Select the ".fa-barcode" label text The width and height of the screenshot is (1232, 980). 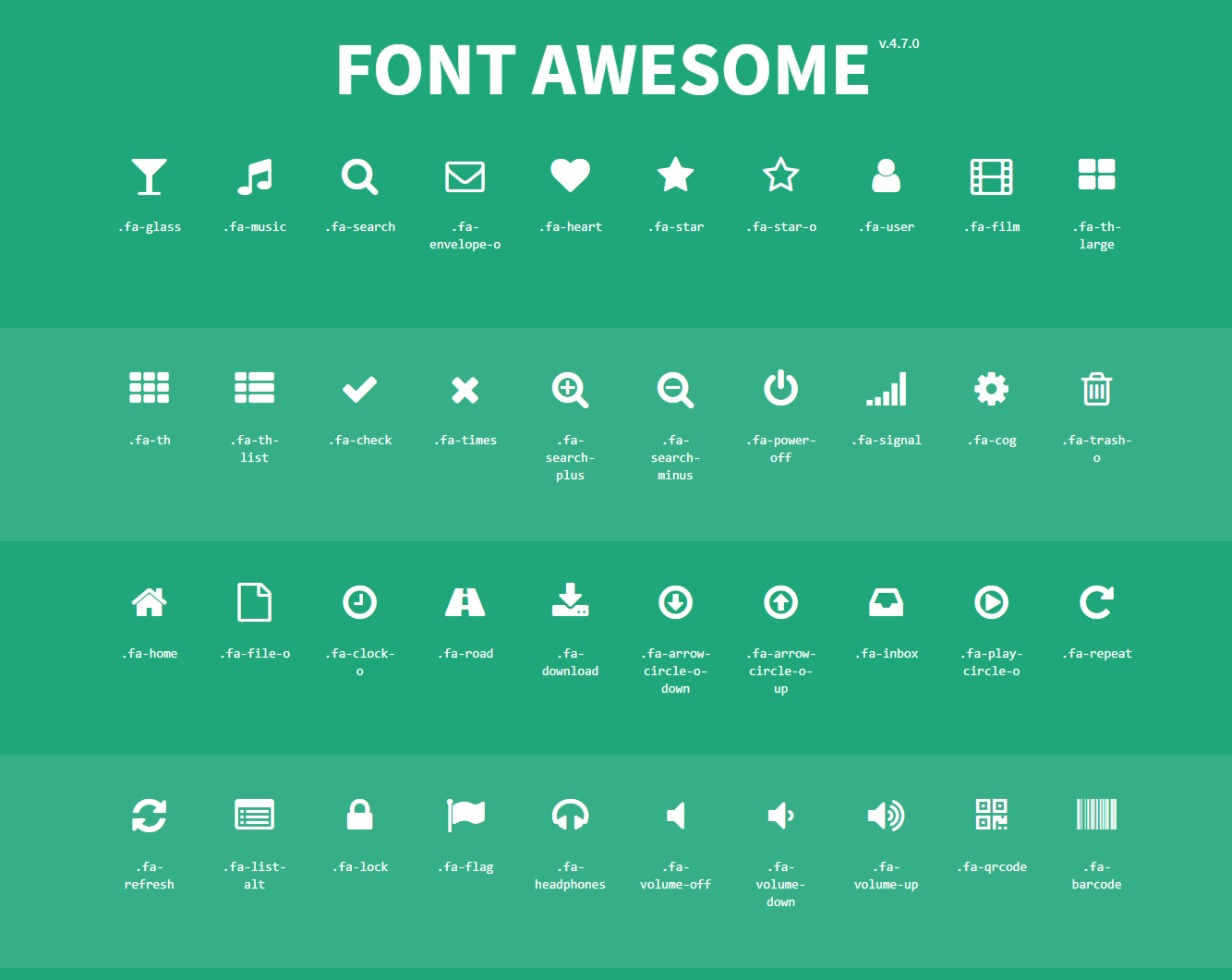[1097, 876]
